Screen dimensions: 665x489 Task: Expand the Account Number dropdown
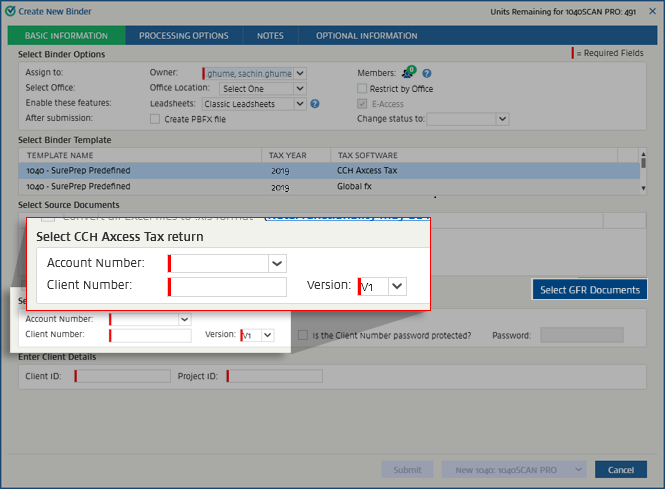coord(184,319)
